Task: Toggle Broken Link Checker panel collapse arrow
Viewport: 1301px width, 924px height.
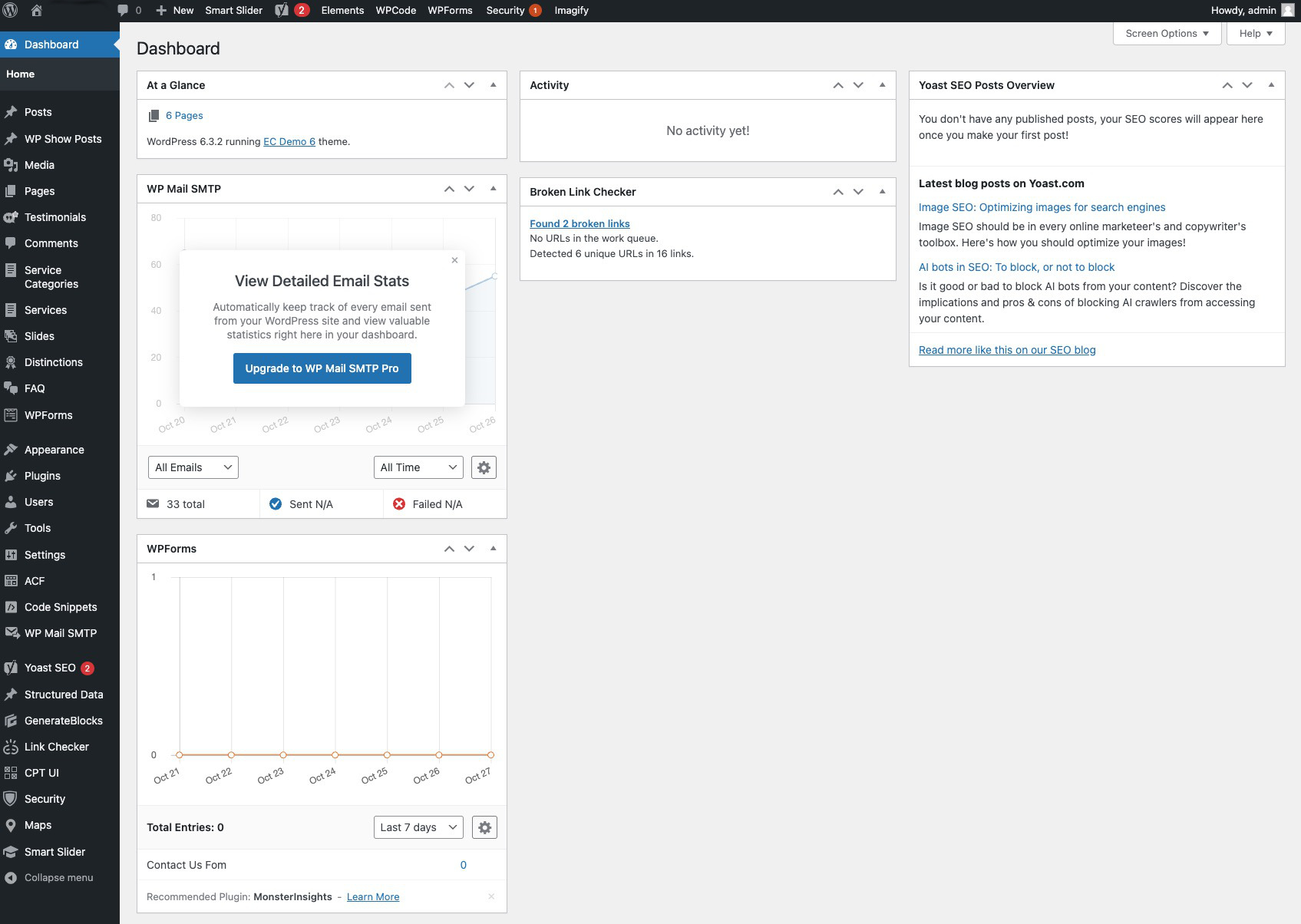Action: coord(882,192)
